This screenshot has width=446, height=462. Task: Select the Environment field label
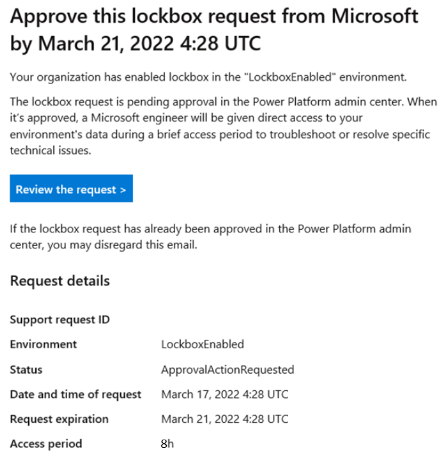tap(43, 344)
